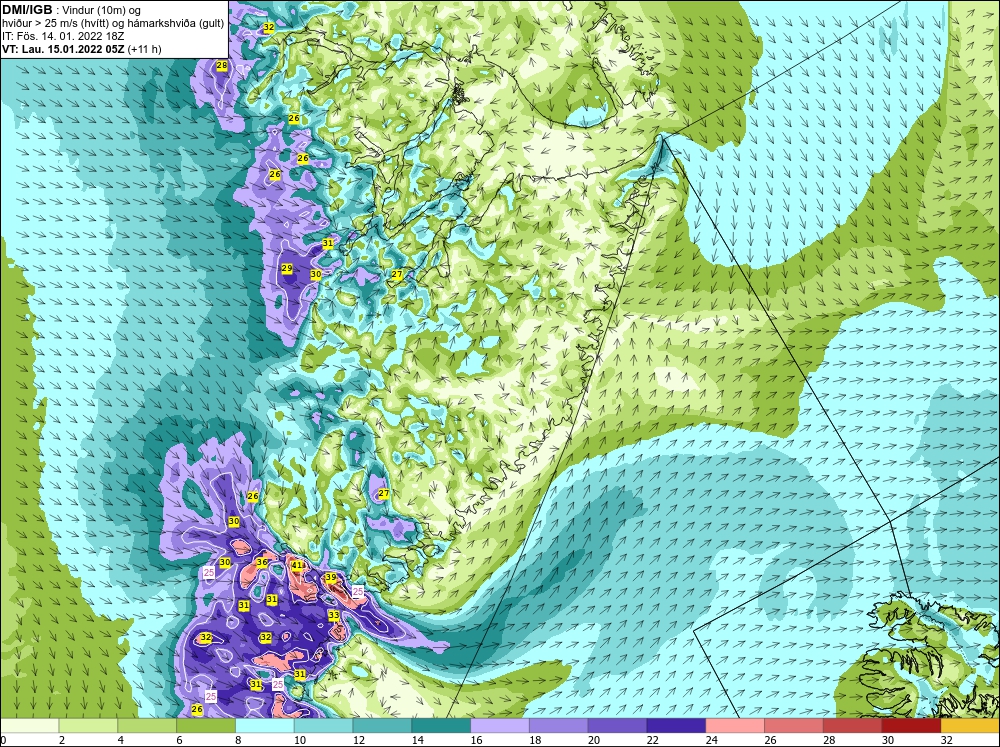Image resolution: width=1000 pixels, height=747 pixels.
Task: Click the "12" tick on legend scale
Action: (359, 740)
